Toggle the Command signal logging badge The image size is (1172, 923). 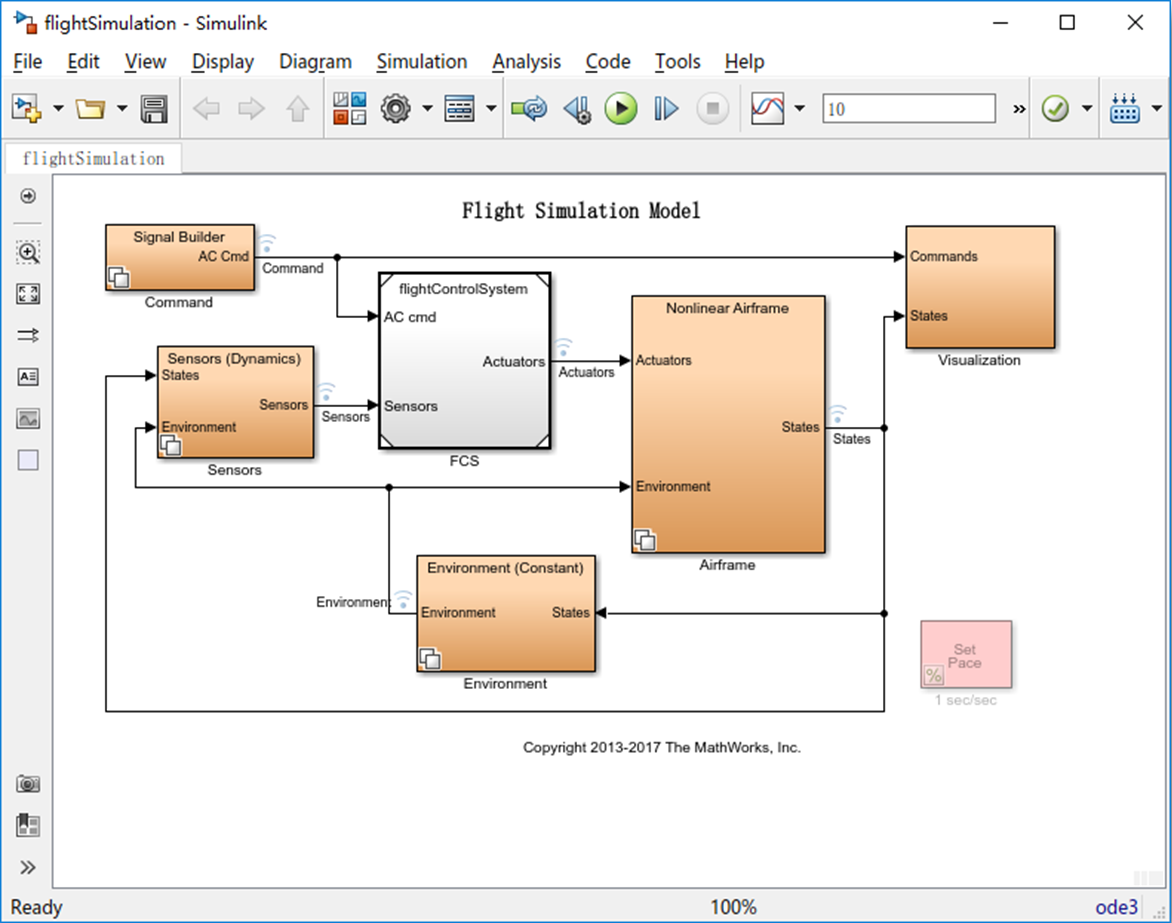point(267,243)
